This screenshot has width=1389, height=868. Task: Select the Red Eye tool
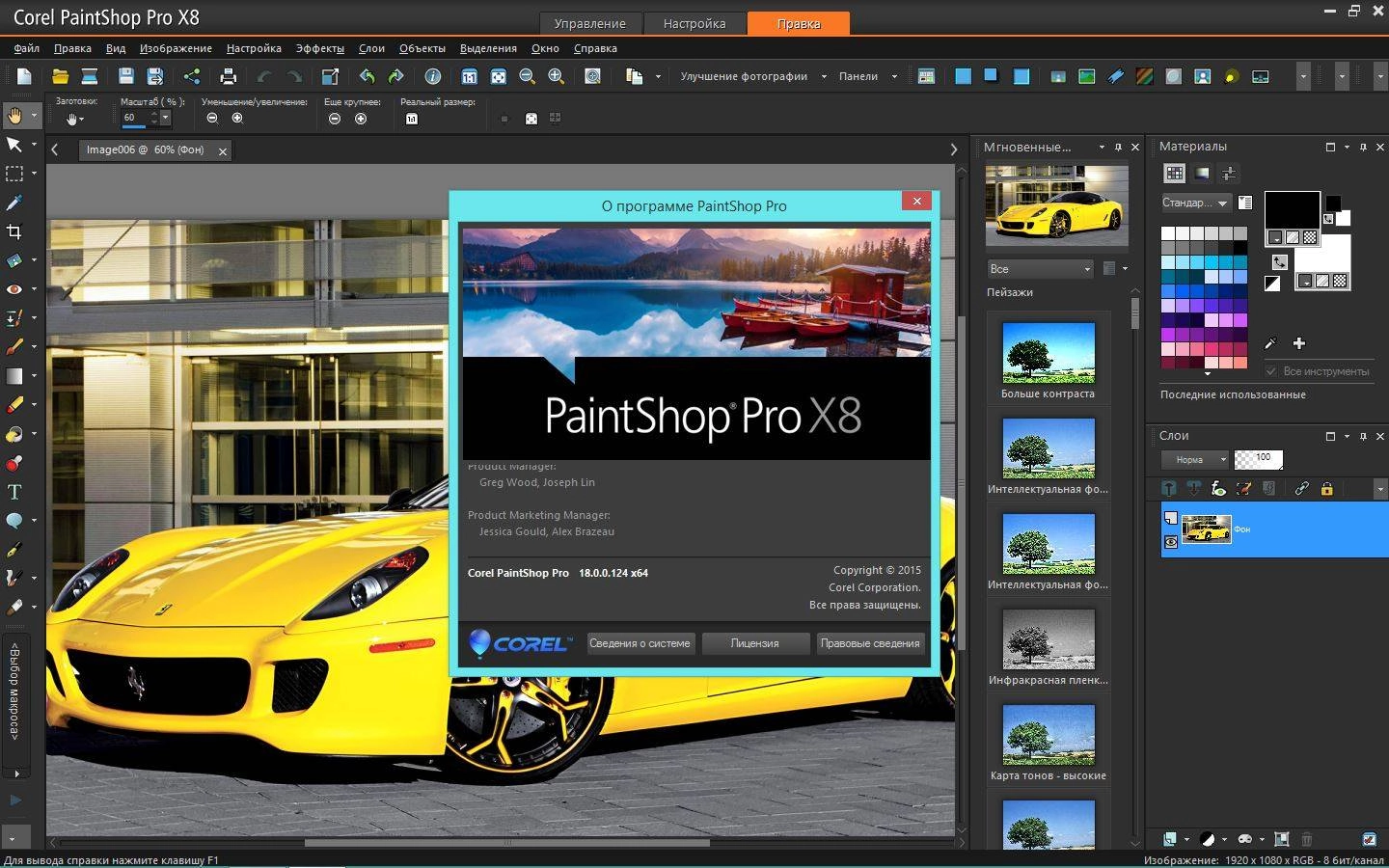(14, 289)
